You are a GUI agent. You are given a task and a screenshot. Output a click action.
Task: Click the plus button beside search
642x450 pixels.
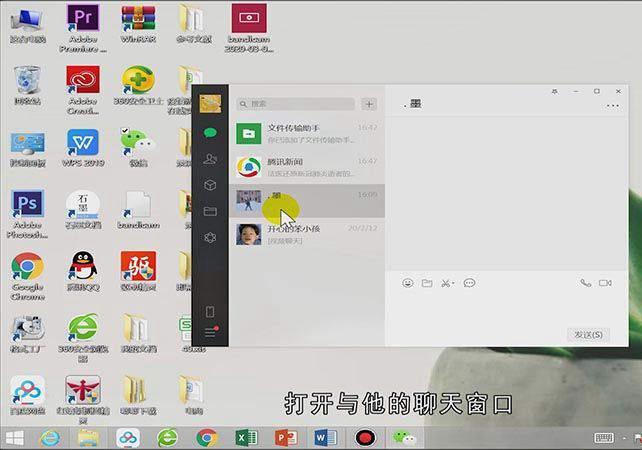click(x=369, y=104)
